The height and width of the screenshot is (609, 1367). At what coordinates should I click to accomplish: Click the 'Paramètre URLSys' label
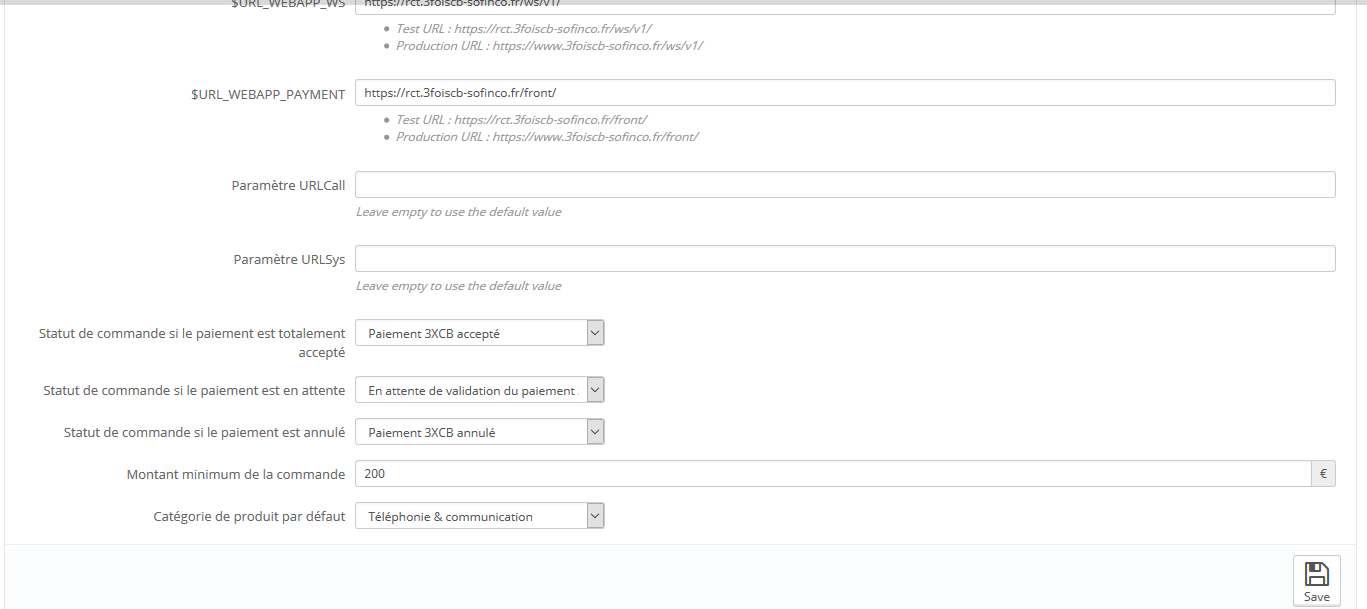pos(289,260)
